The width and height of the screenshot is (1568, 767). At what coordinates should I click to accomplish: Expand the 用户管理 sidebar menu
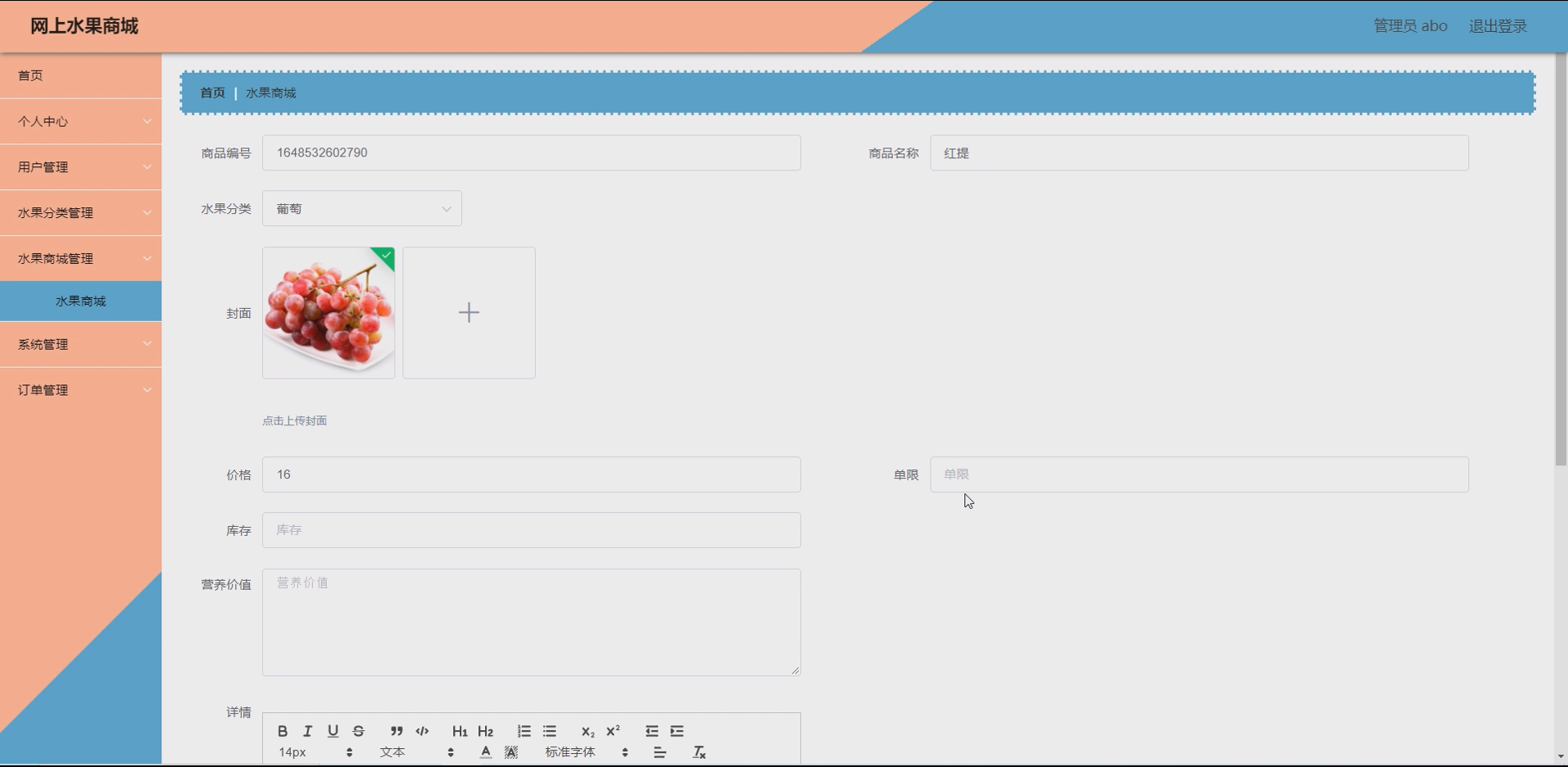[80, 167]
